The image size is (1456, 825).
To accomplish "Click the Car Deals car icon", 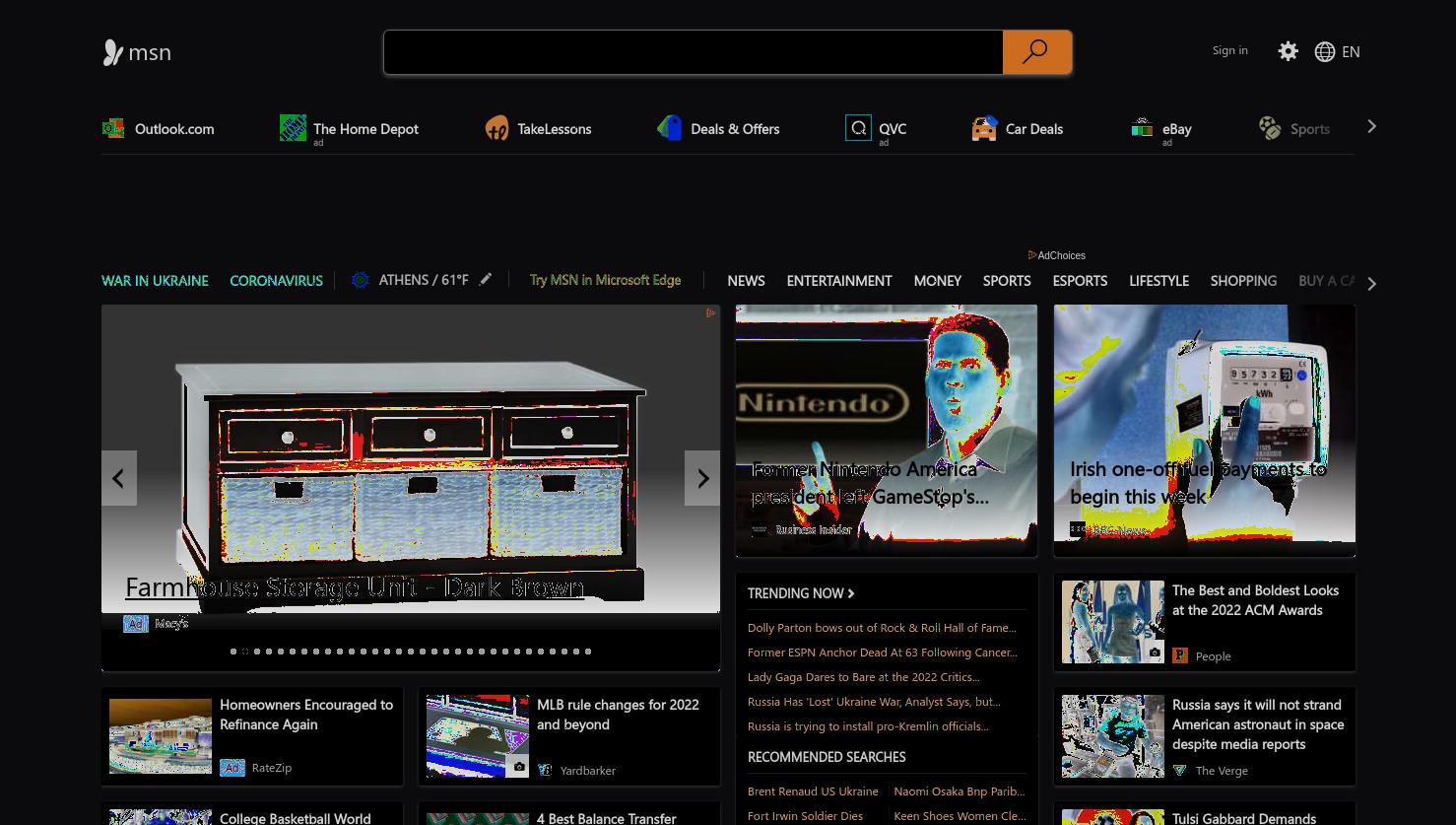I will (984, 128).
